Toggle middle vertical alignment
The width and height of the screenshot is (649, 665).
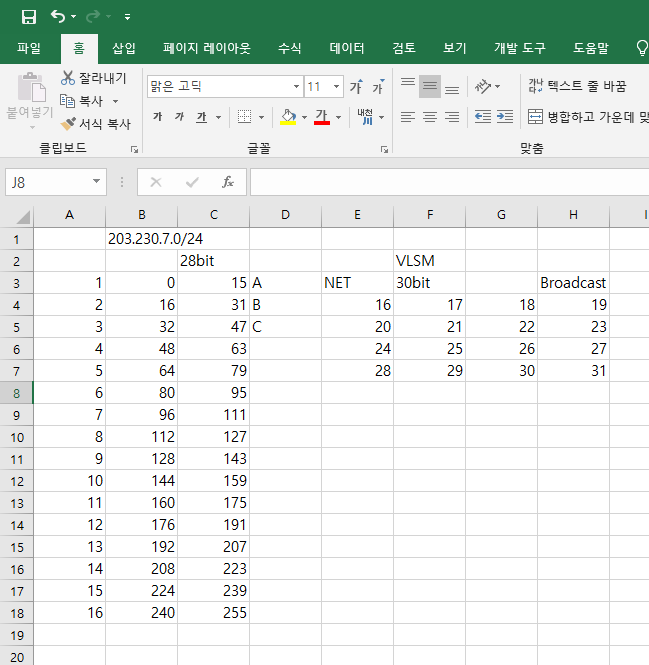pyautogui.click(x=430, y=87)
